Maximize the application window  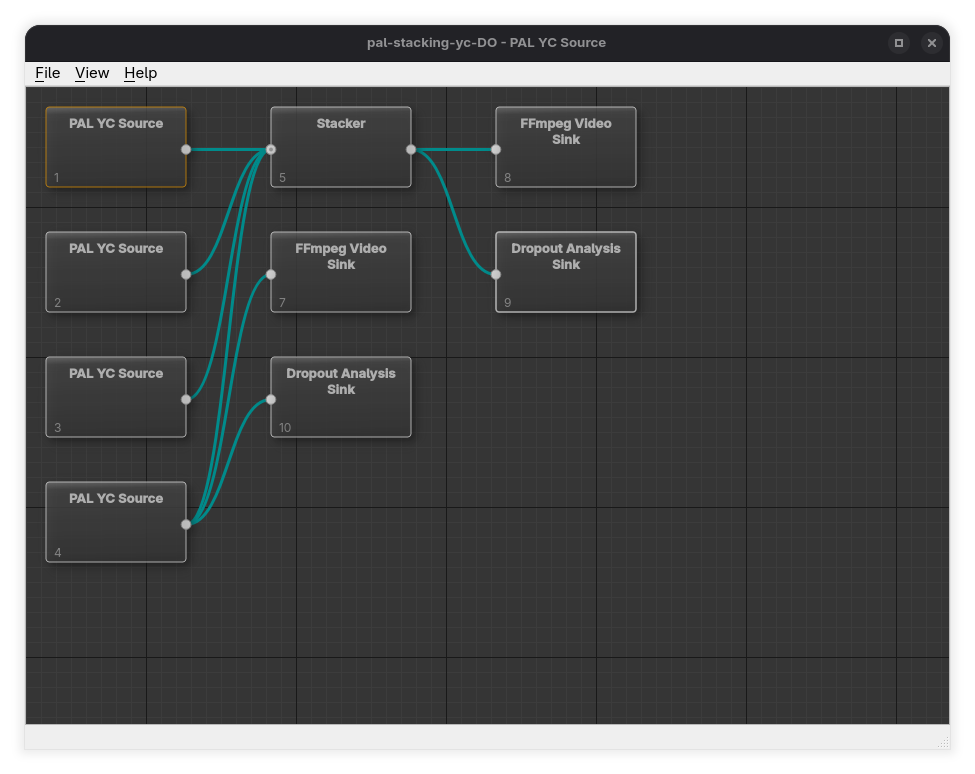pyautogui.click(x=898, y=43)
